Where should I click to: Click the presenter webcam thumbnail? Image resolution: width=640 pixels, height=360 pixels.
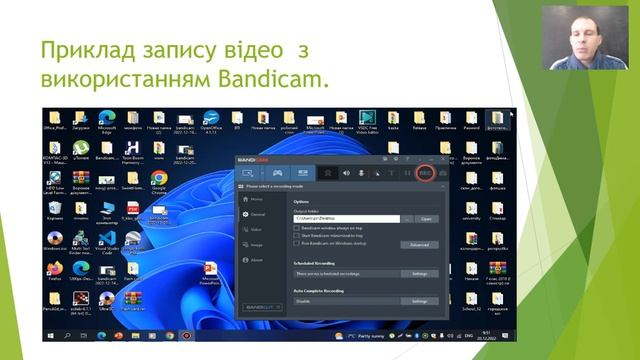pos(585,38)
